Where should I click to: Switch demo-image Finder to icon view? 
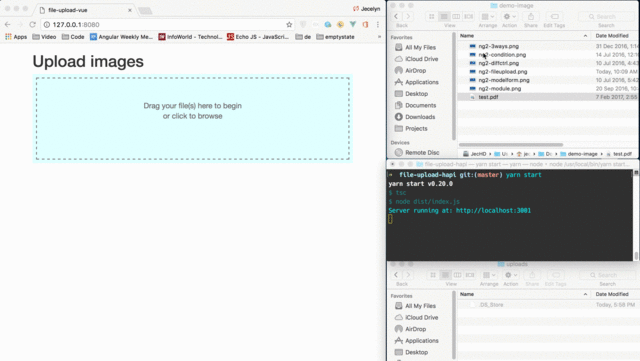point(431,16)
